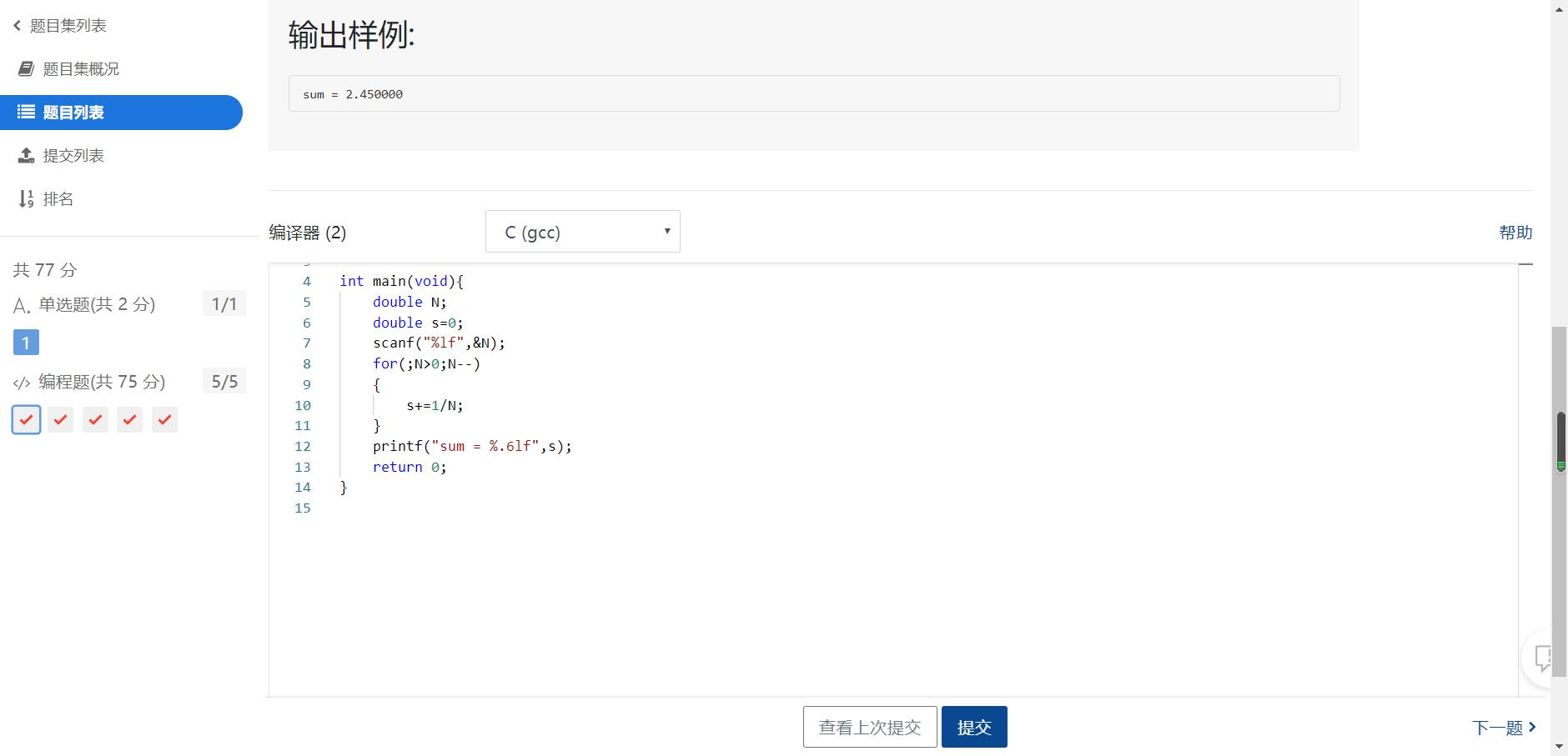
Task: Open single-choice question number 1
Action: [x=26, y=343]
